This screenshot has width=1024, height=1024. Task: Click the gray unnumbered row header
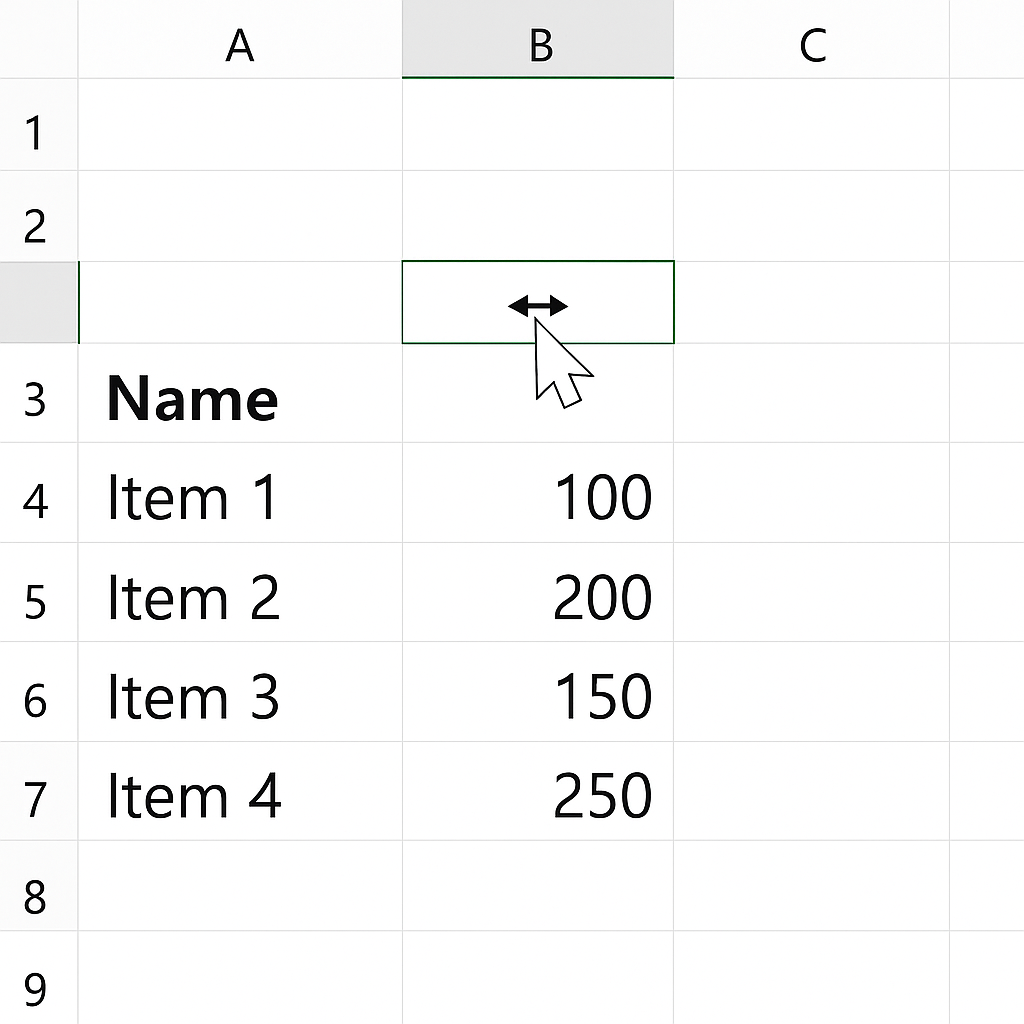pos(39,302)
